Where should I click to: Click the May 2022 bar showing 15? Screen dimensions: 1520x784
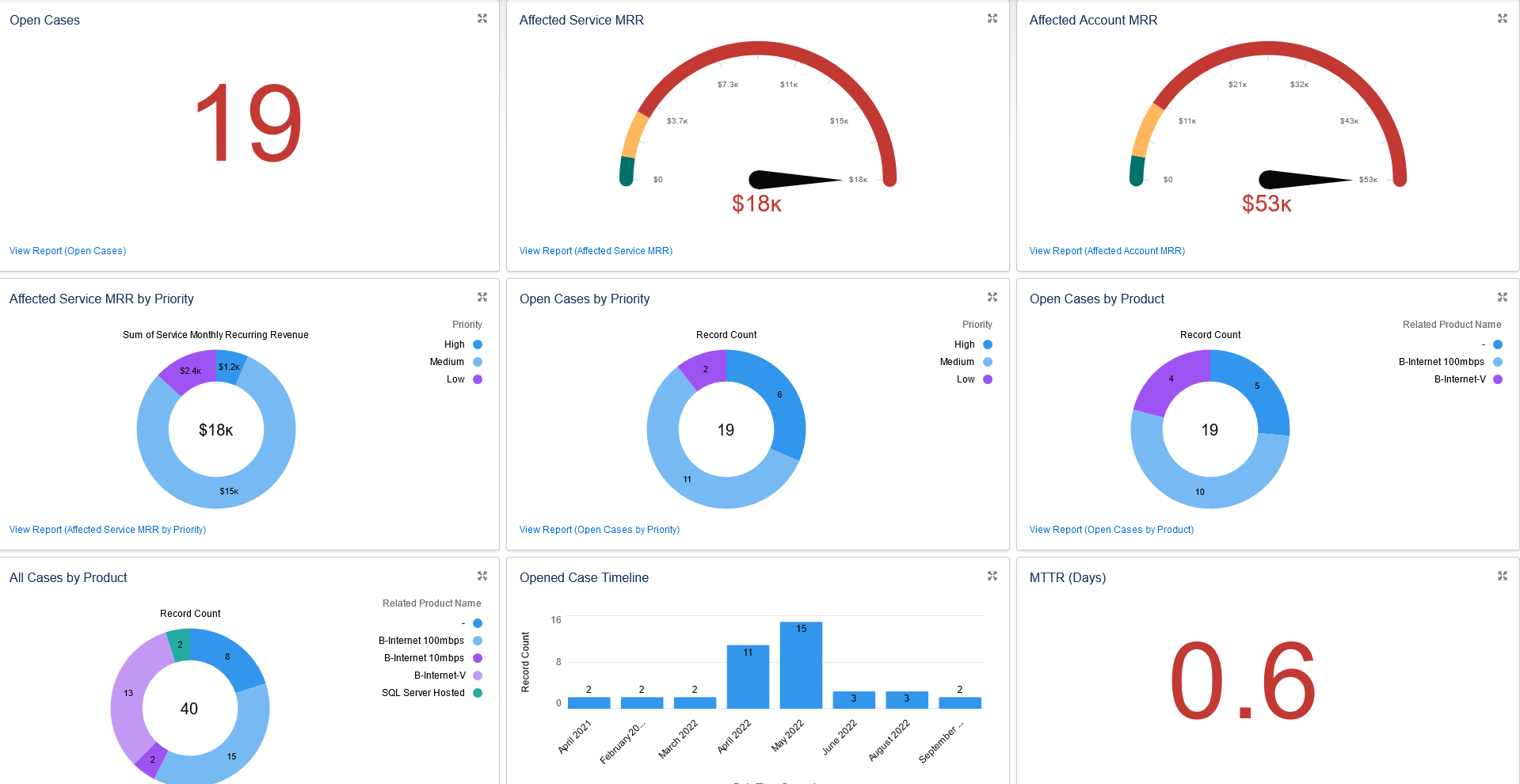coord(801,665)
